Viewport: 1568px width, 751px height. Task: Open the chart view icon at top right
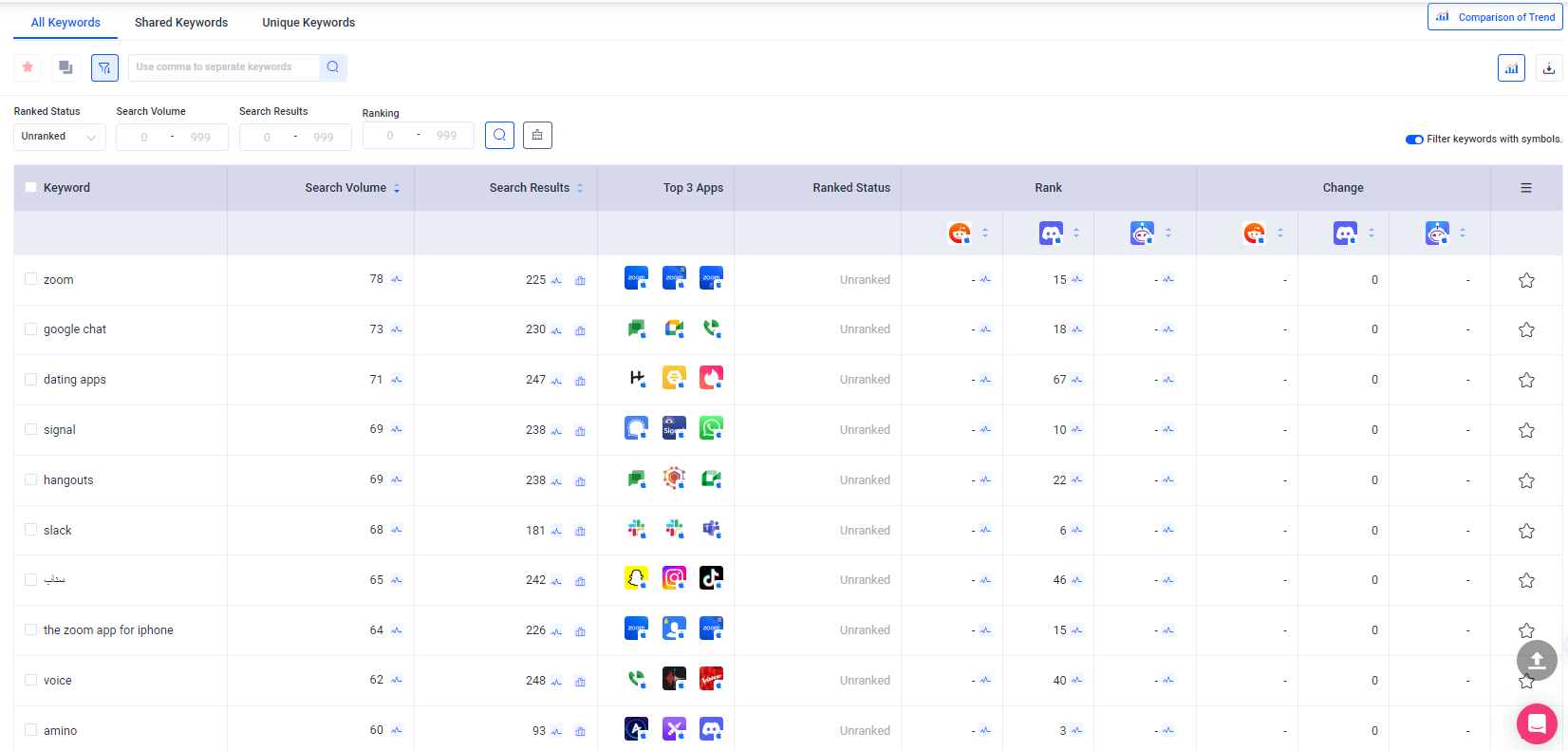tap(1511, 68)
